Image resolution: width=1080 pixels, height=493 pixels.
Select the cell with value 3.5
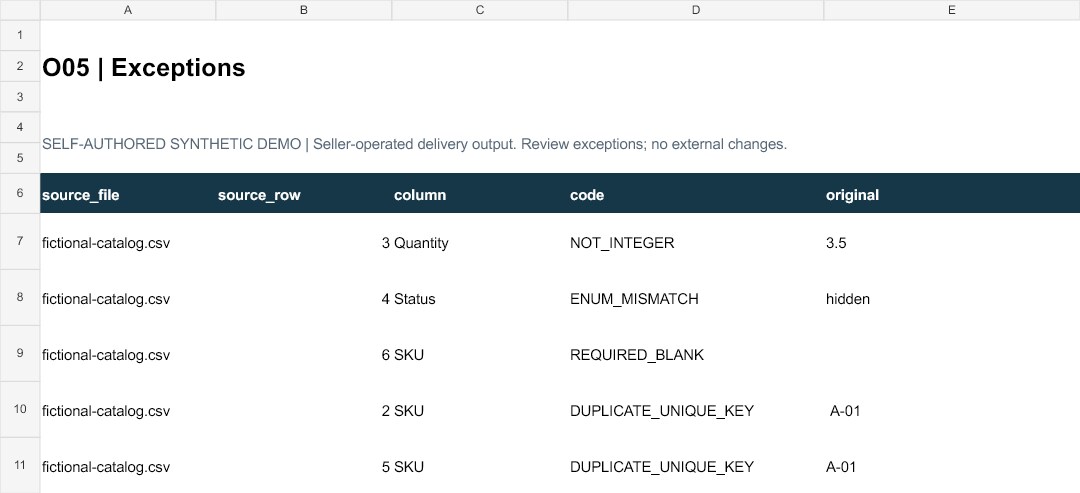tap(952, 242)
